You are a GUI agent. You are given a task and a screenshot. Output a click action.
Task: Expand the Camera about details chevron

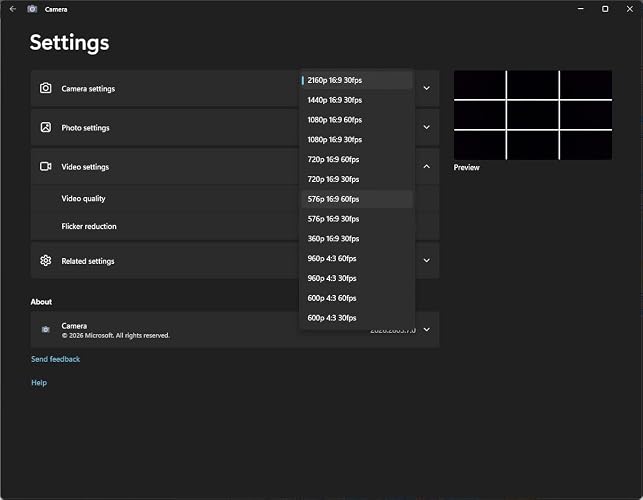[426, 329]
